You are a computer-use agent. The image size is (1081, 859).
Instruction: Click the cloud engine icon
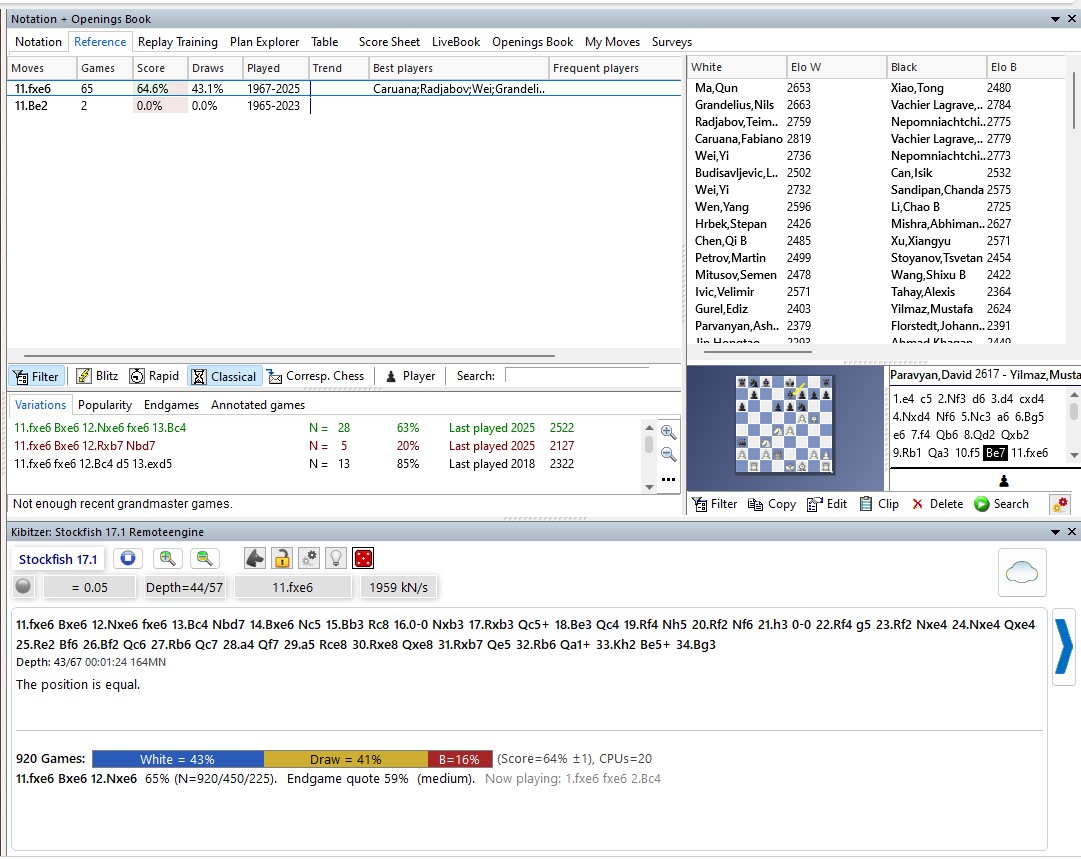point(1022,573)
